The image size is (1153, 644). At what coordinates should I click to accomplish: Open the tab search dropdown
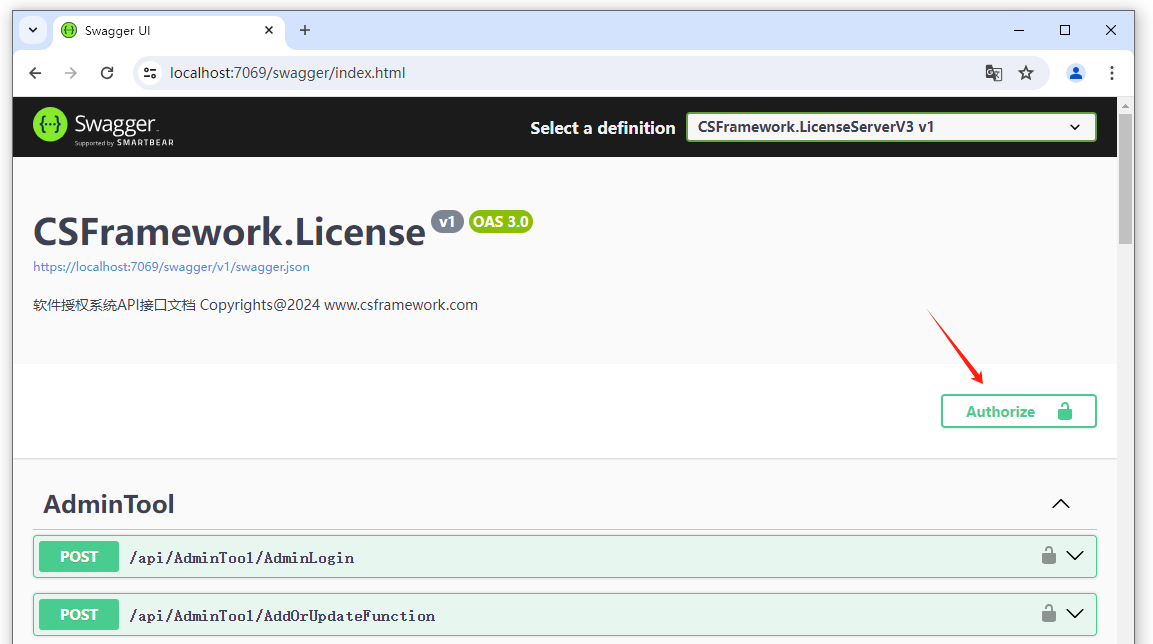33,30
